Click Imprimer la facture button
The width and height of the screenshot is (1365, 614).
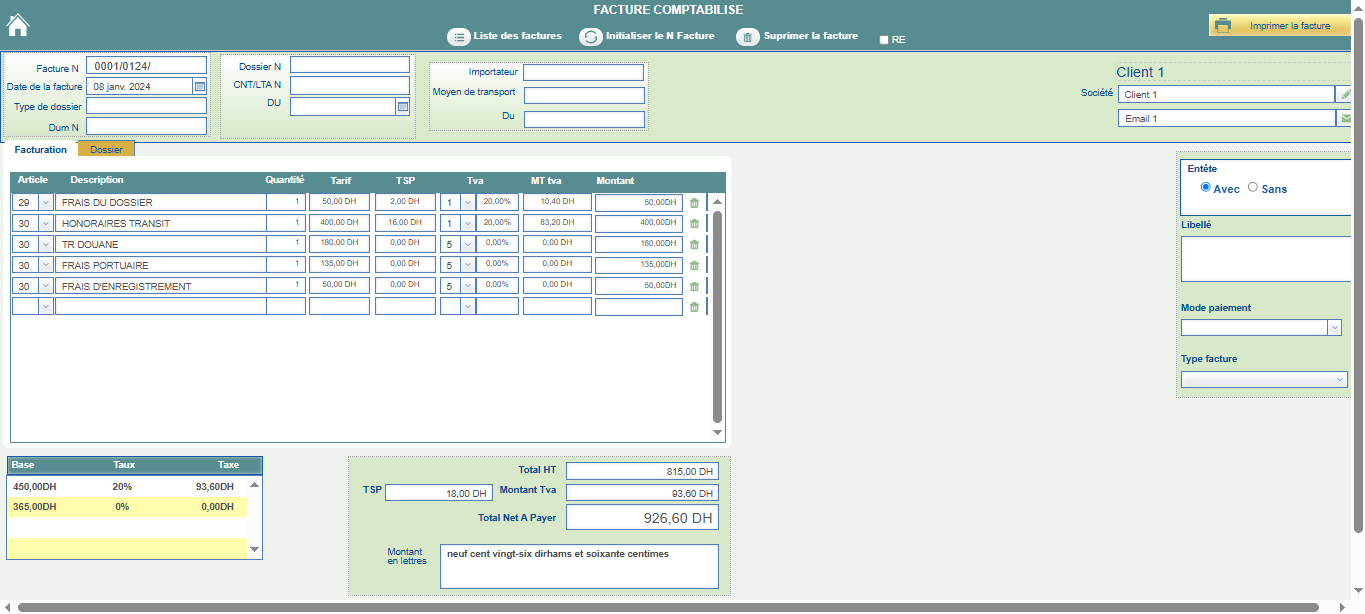[x=1279, y=26]
